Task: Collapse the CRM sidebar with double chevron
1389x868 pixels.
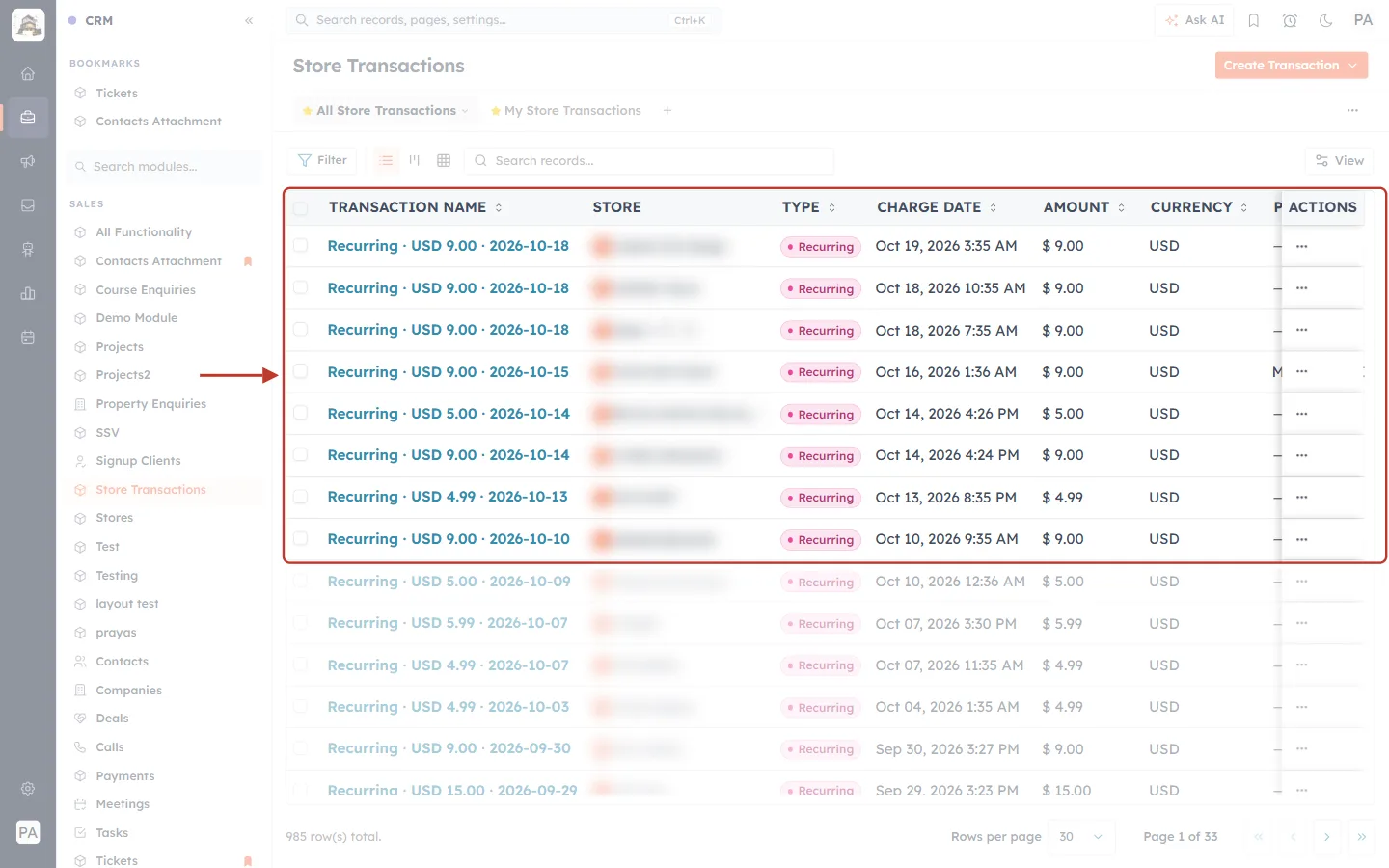Action: coord(249,20)
